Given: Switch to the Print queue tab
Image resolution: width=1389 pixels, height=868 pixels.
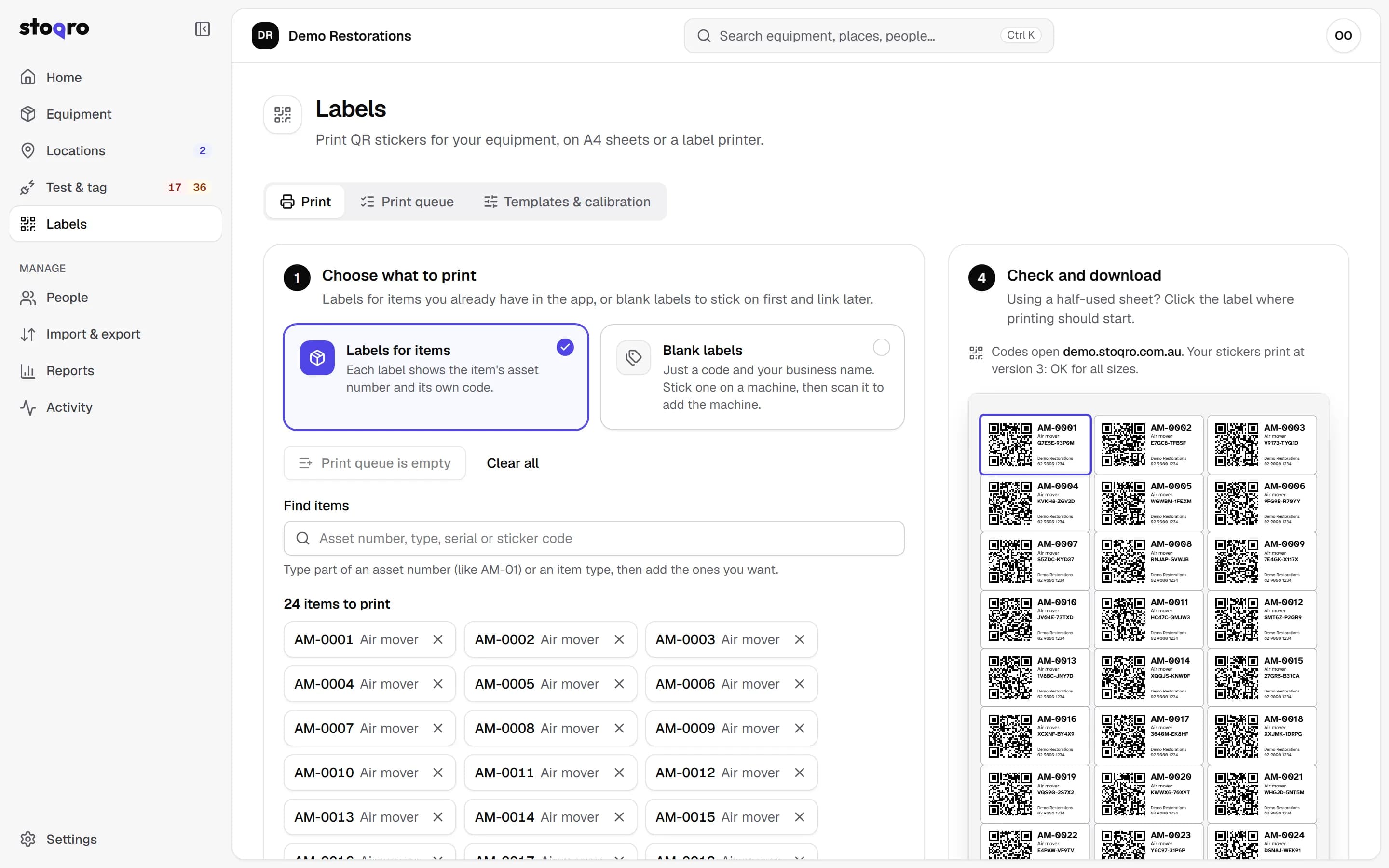Looking at the screenshot, I should pos(407,202).
